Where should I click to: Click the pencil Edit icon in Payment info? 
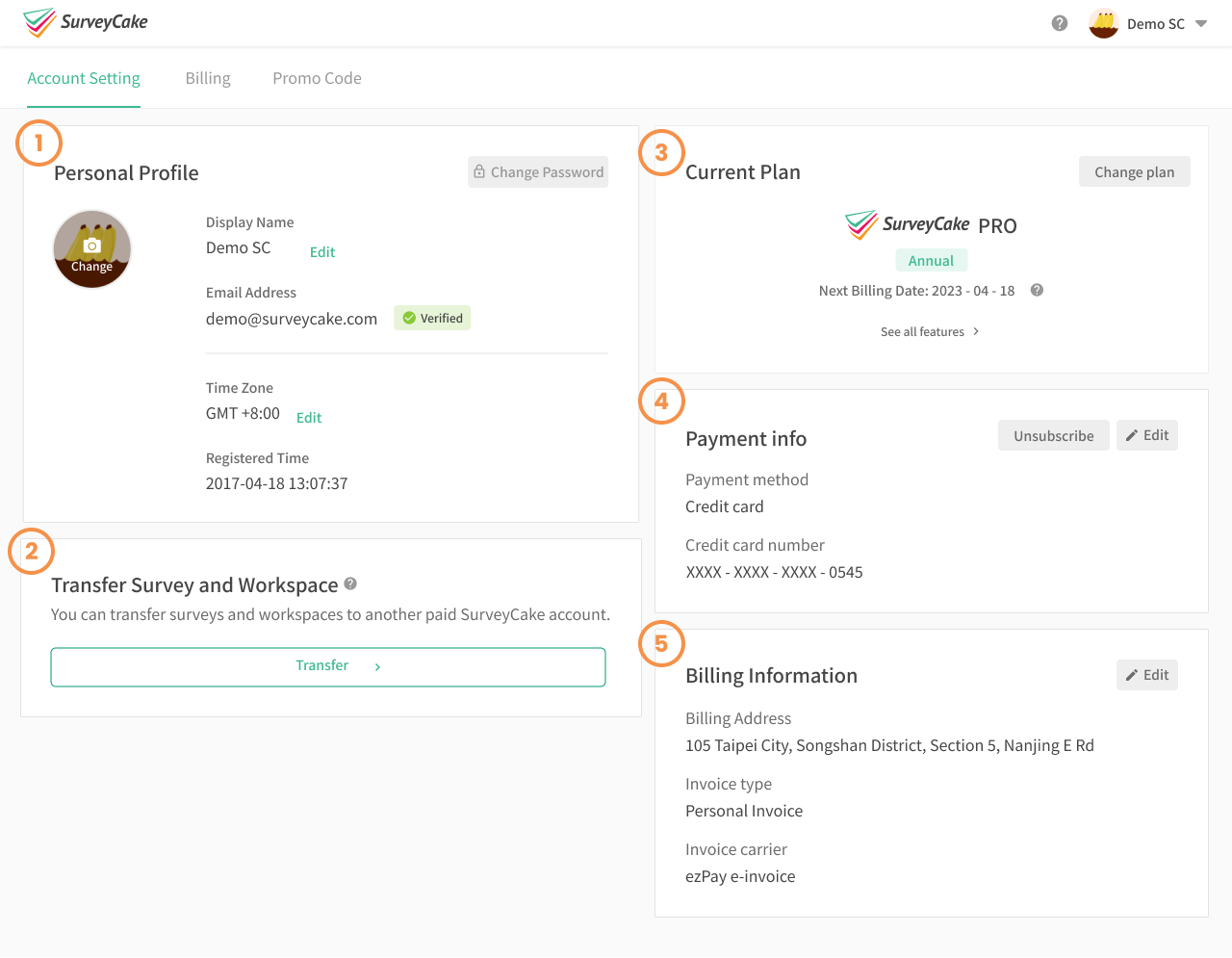(x=1130, y=434)
